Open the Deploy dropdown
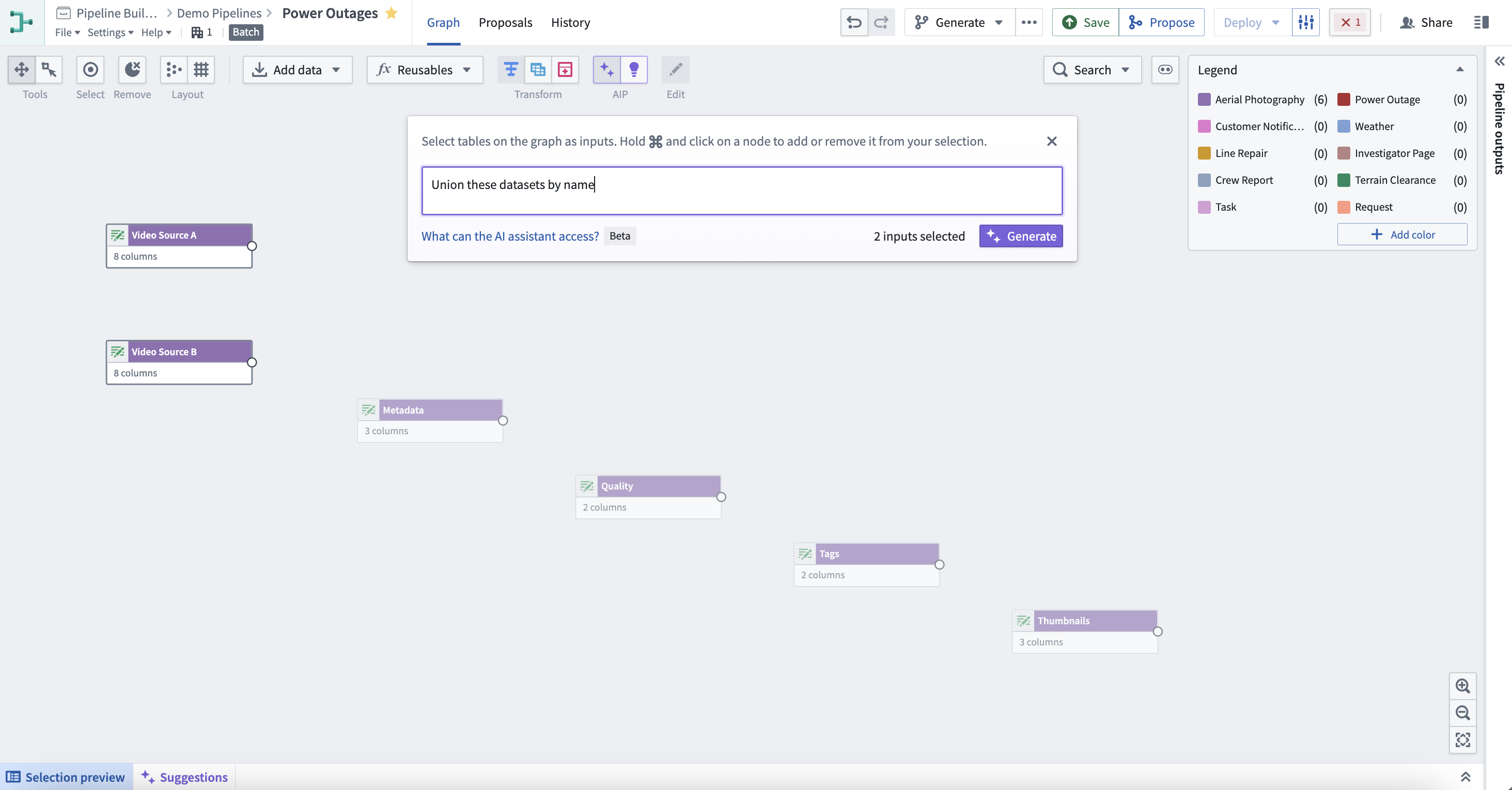The height and width of the screenshot is (790, 1512). (x=1253, y=22)
